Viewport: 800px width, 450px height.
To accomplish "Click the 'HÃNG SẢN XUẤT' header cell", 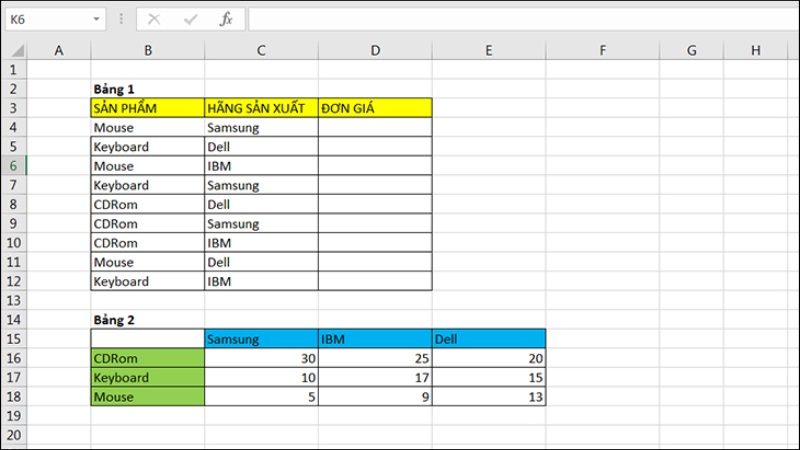I will (x=261, y=108).
